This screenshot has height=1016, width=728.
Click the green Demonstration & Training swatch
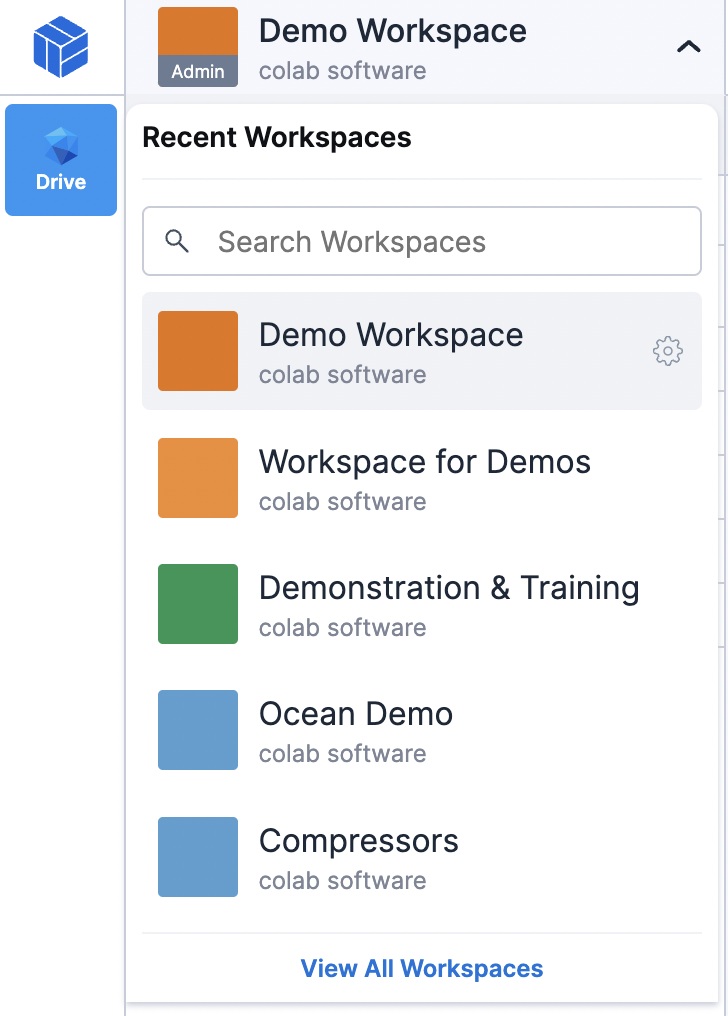click(x=198, y=604)
